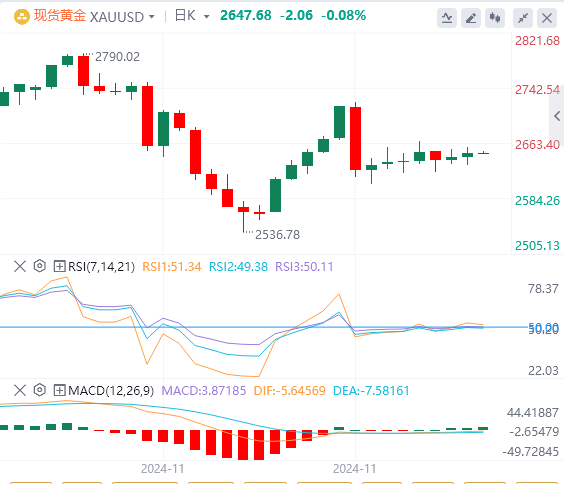Image resolution: width=564 pixels, height=484 pixels.
Task: Expand the MACD panel plus box
Action: [59, 390]
